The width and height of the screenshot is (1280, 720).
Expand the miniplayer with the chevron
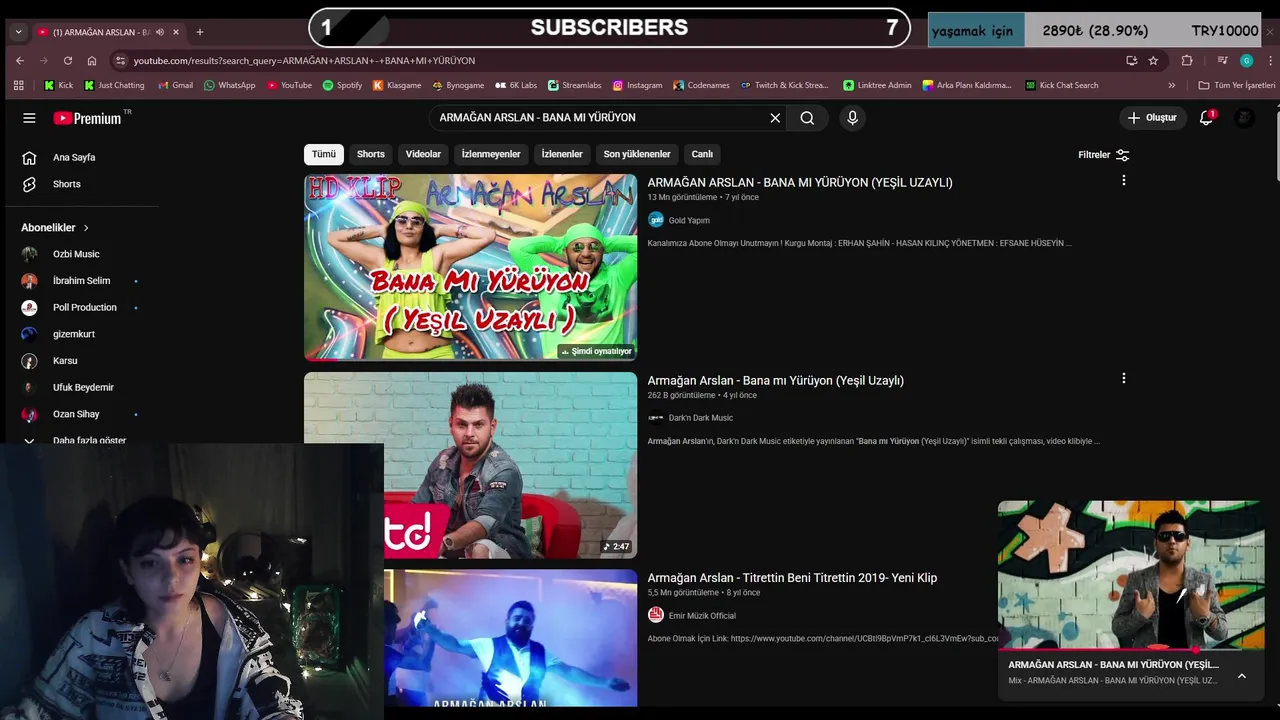pos(1242,676)
